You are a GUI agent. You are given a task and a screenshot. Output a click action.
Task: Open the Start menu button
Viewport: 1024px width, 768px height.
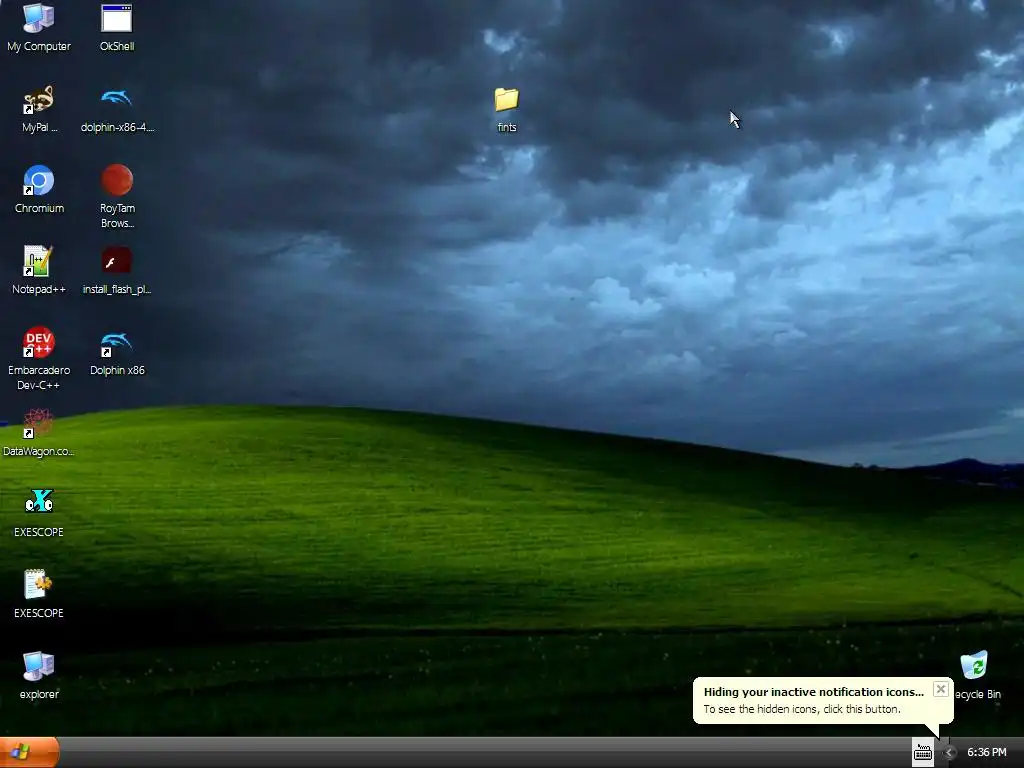[29, 752]
